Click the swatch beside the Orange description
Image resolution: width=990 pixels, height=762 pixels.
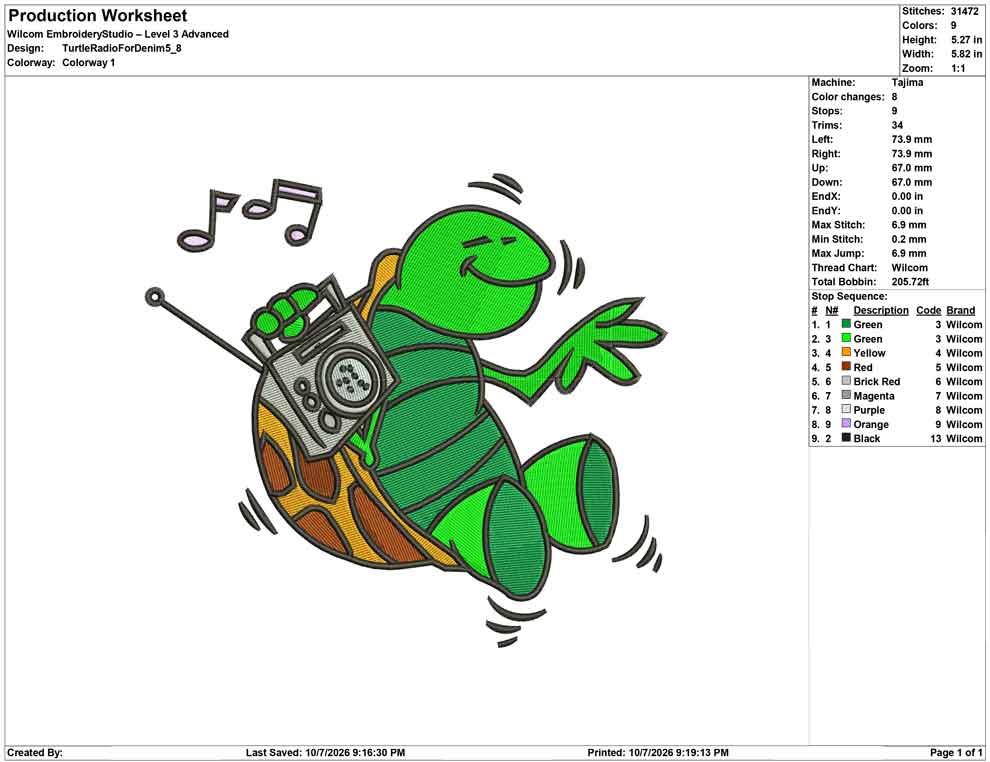click(846, 424)
